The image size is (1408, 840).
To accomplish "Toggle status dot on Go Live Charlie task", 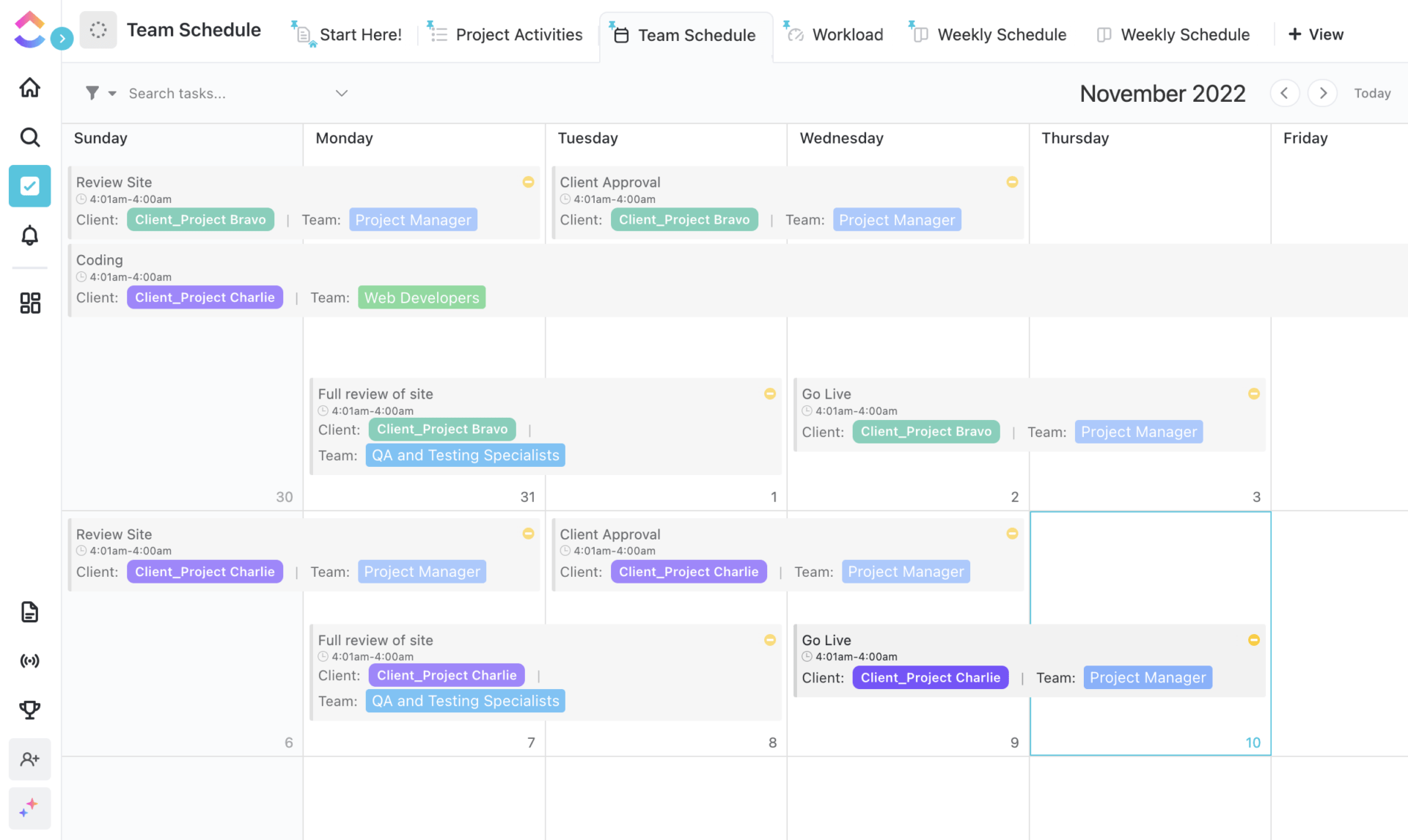I will (x=1253, y=640).
